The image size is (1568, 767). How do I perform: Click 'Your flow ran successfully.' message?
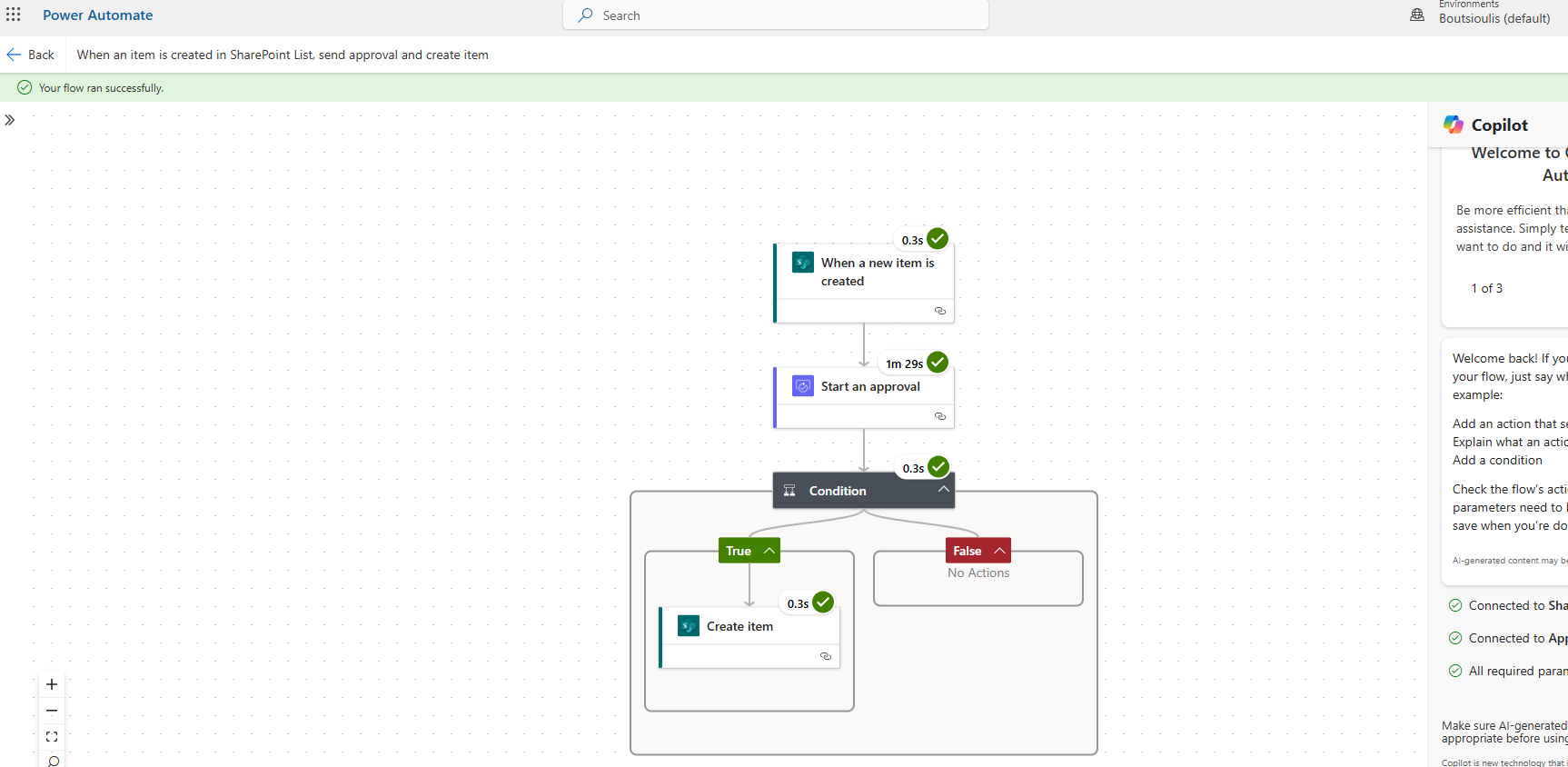pyautogui.click(x=101, y=88)
